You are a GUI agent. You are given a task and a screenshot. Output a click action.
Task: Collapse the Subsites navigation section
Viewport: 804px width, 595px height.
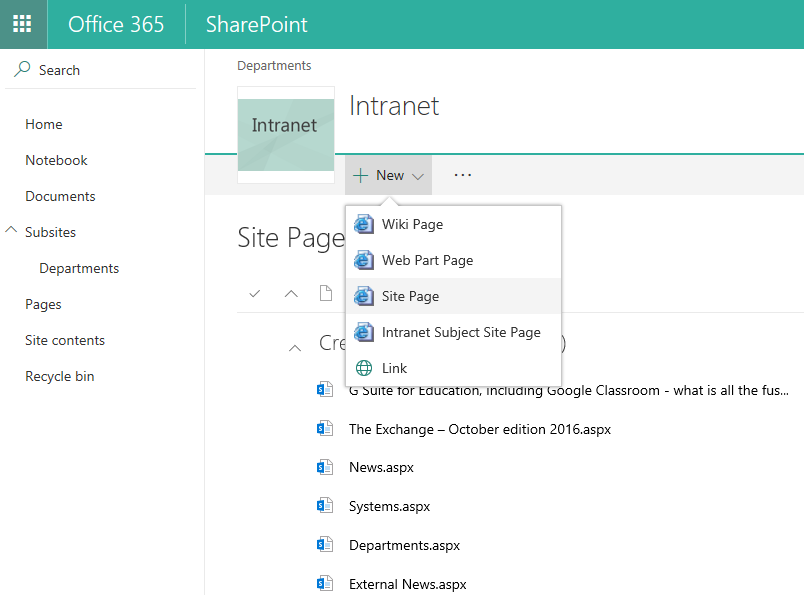pos(11,230)
